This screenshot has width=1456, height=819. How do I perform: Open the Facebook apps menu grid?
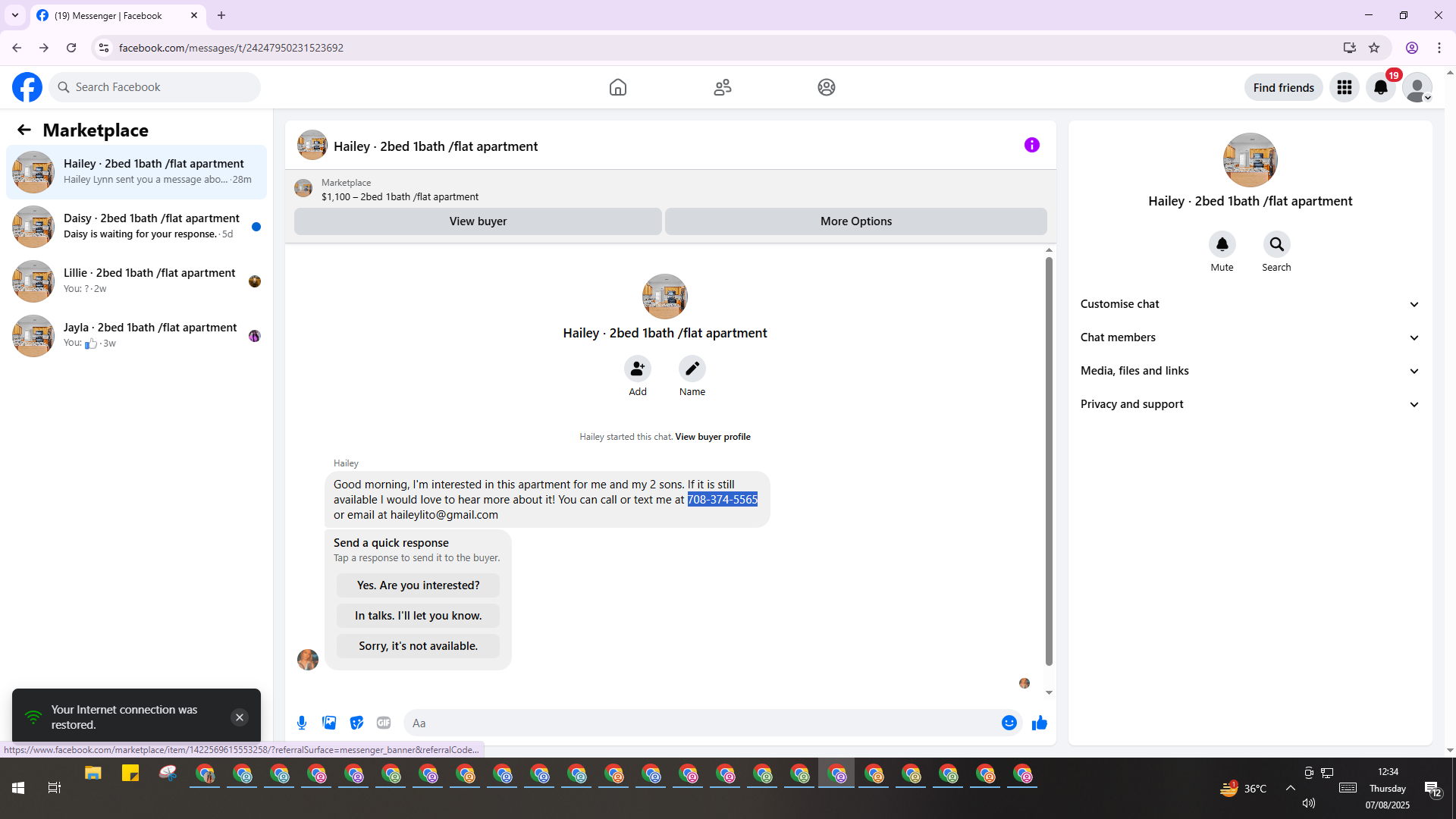click(x=1344, y=87)
